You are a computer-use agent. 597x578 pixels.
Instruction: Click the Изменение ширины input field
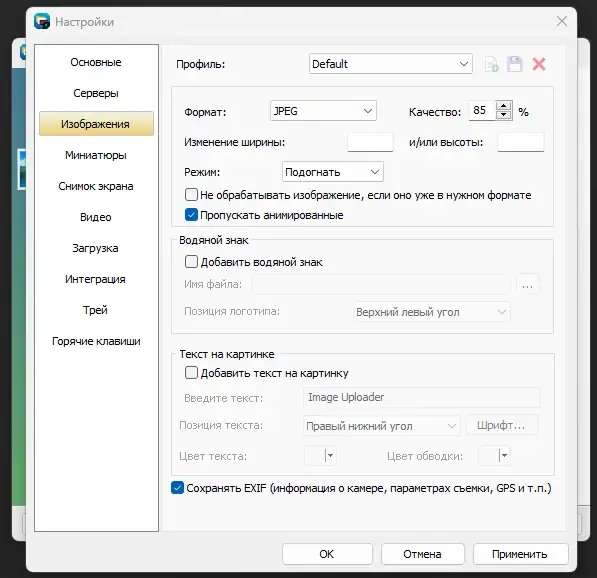point(370,142)
